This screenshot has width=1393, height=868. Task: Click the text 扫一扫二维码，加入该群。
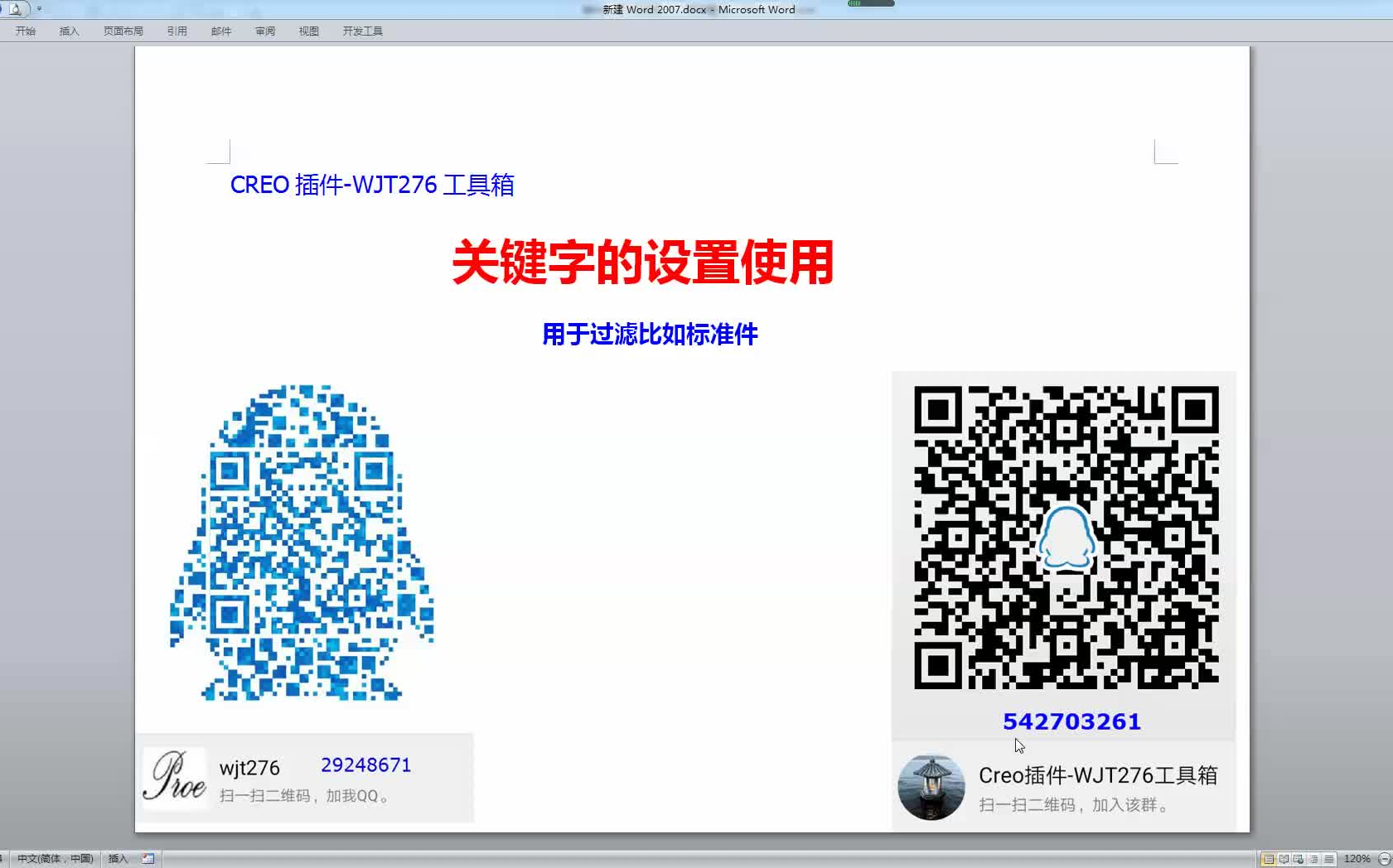[1075, 805]
